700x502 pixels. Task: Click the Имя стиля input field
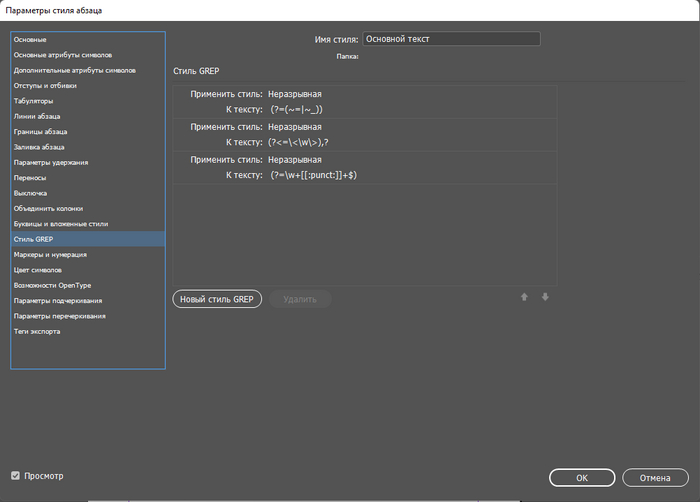(451, 39)
